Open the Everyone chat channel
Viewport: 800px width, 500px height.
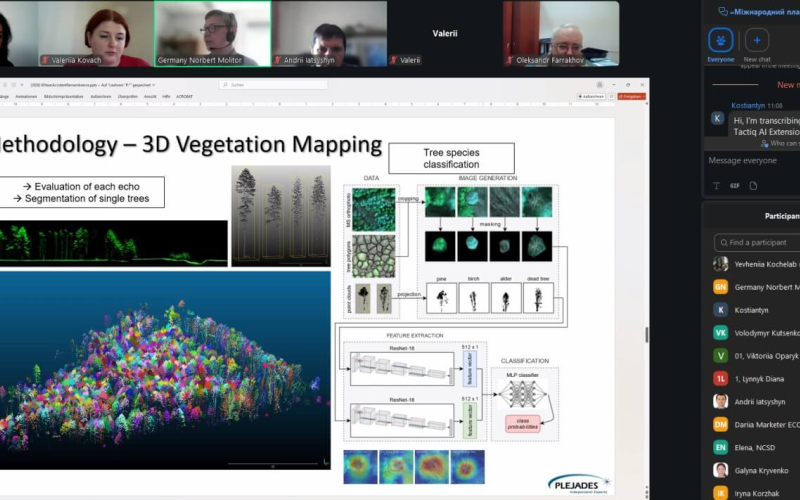720,40
